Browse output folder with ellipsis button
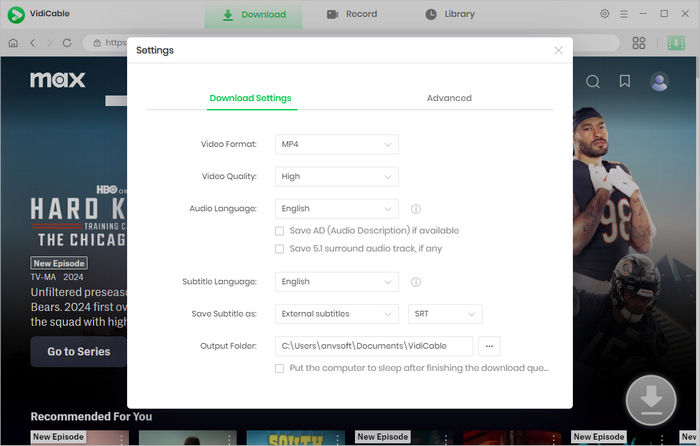 pos(489,346)
